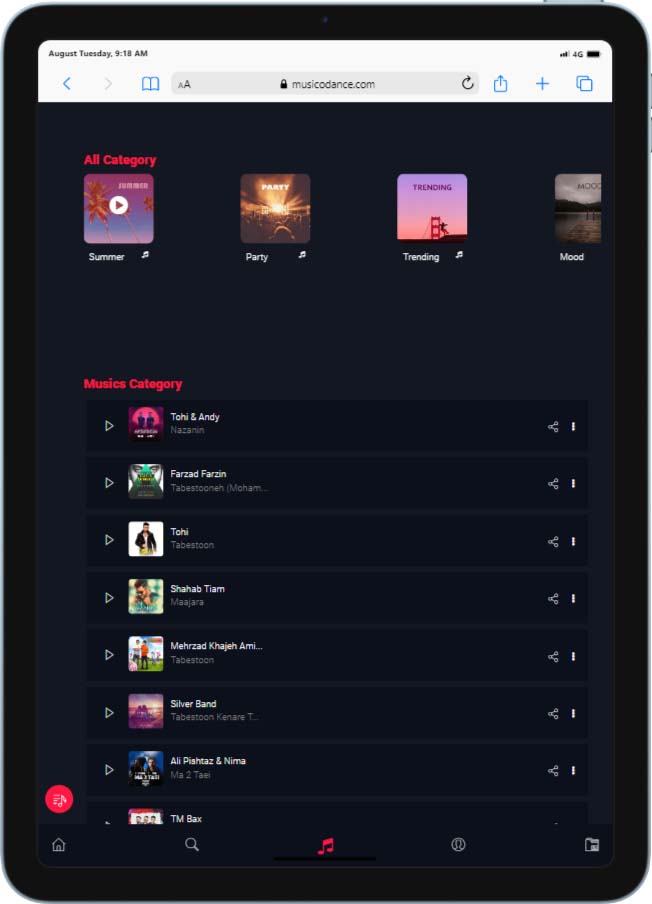Open the Party category cover
The width and height of the screenshot is (652, 904).
pyautogui.click(x=275, y=208)
